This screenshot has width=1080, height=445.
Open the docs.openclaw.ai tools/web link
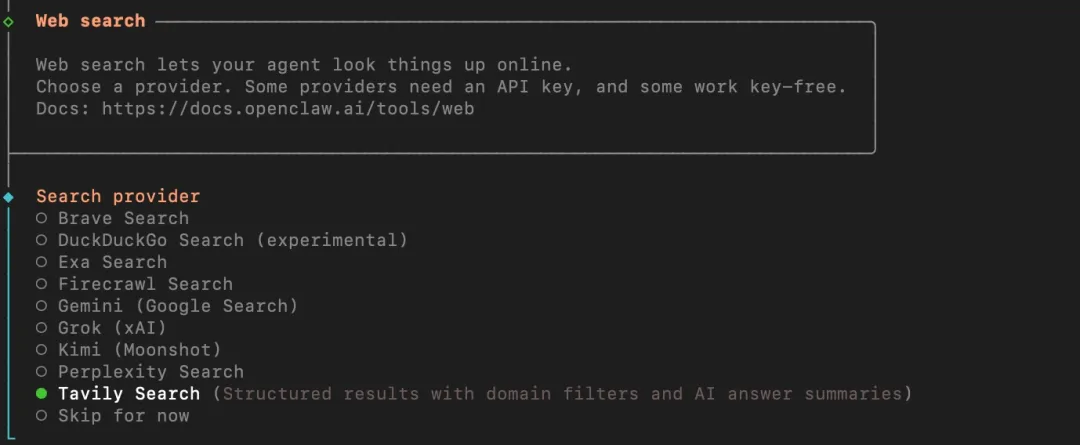[287, 108]
